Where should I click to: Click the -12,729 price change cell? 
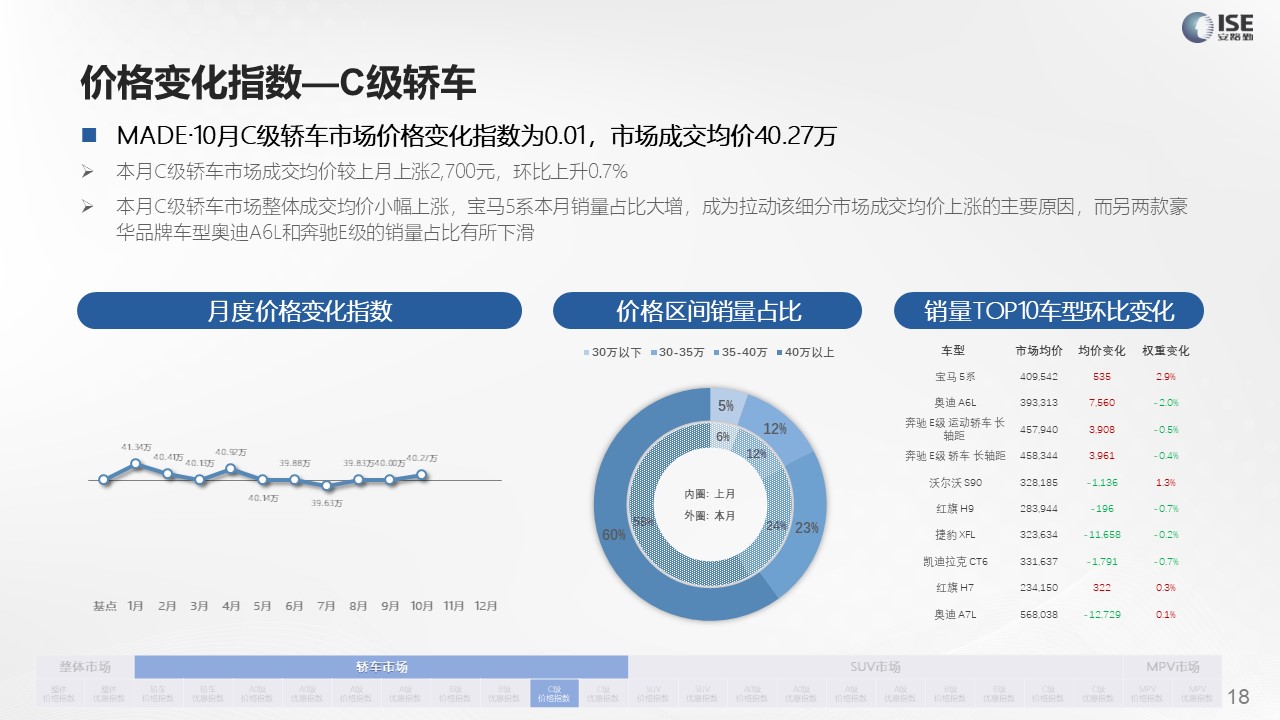(1102, 615)
